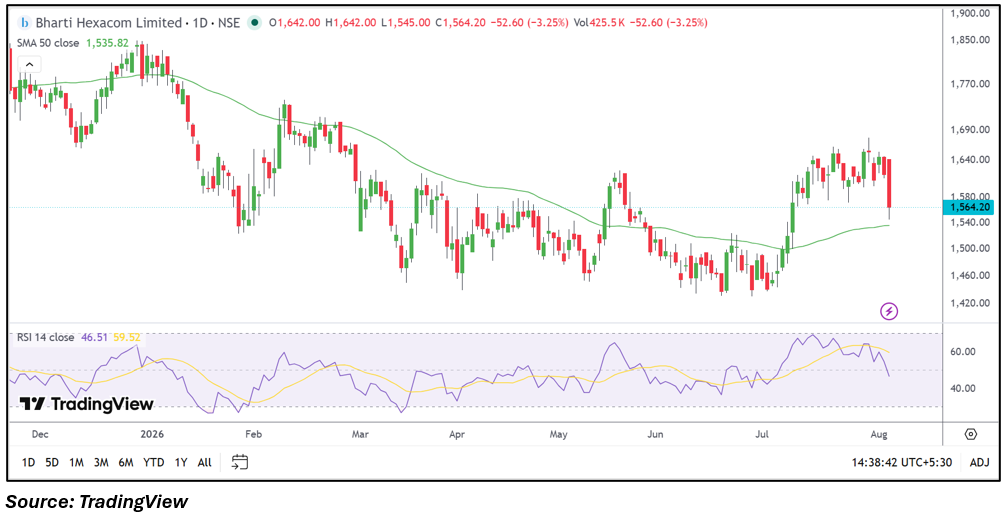Select the 5D time range

tap(52, 462)
